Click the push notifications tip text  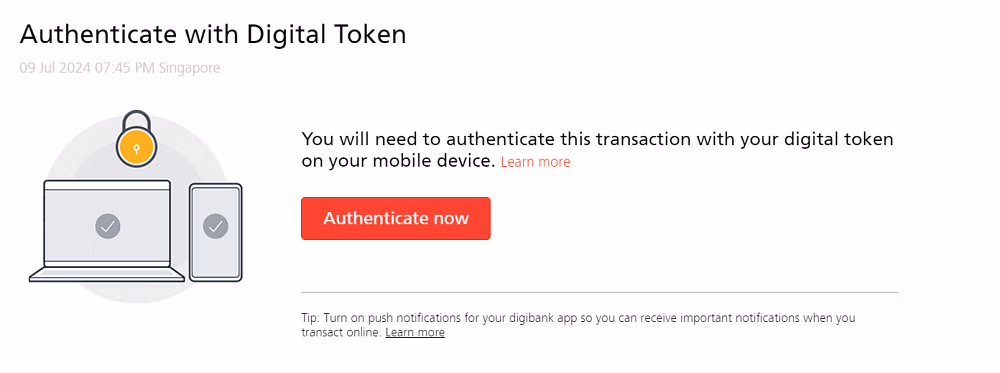(578, 325)
